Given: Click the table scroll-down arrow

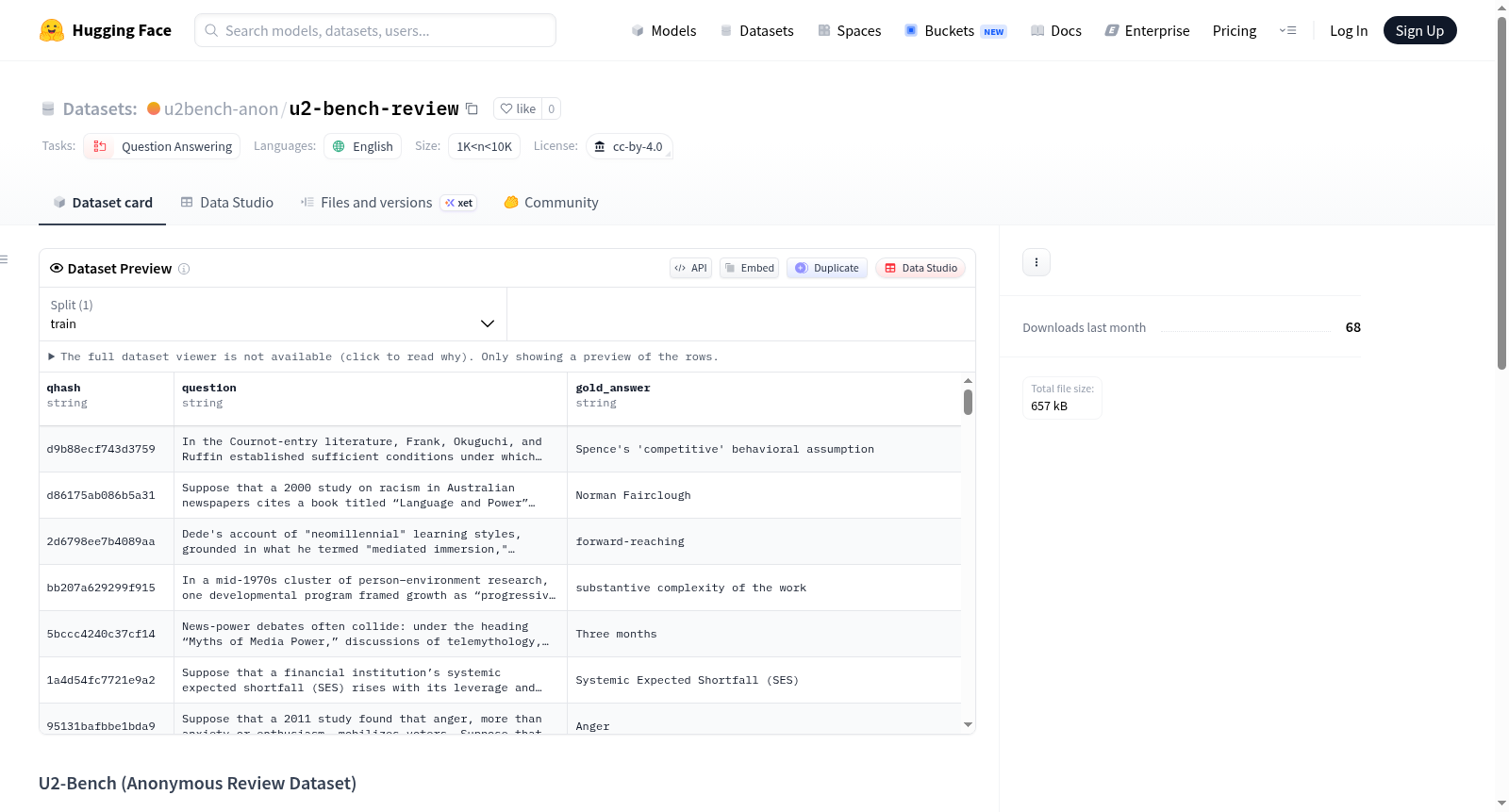Looking at the screenshot, I should (x=968, y=725).
